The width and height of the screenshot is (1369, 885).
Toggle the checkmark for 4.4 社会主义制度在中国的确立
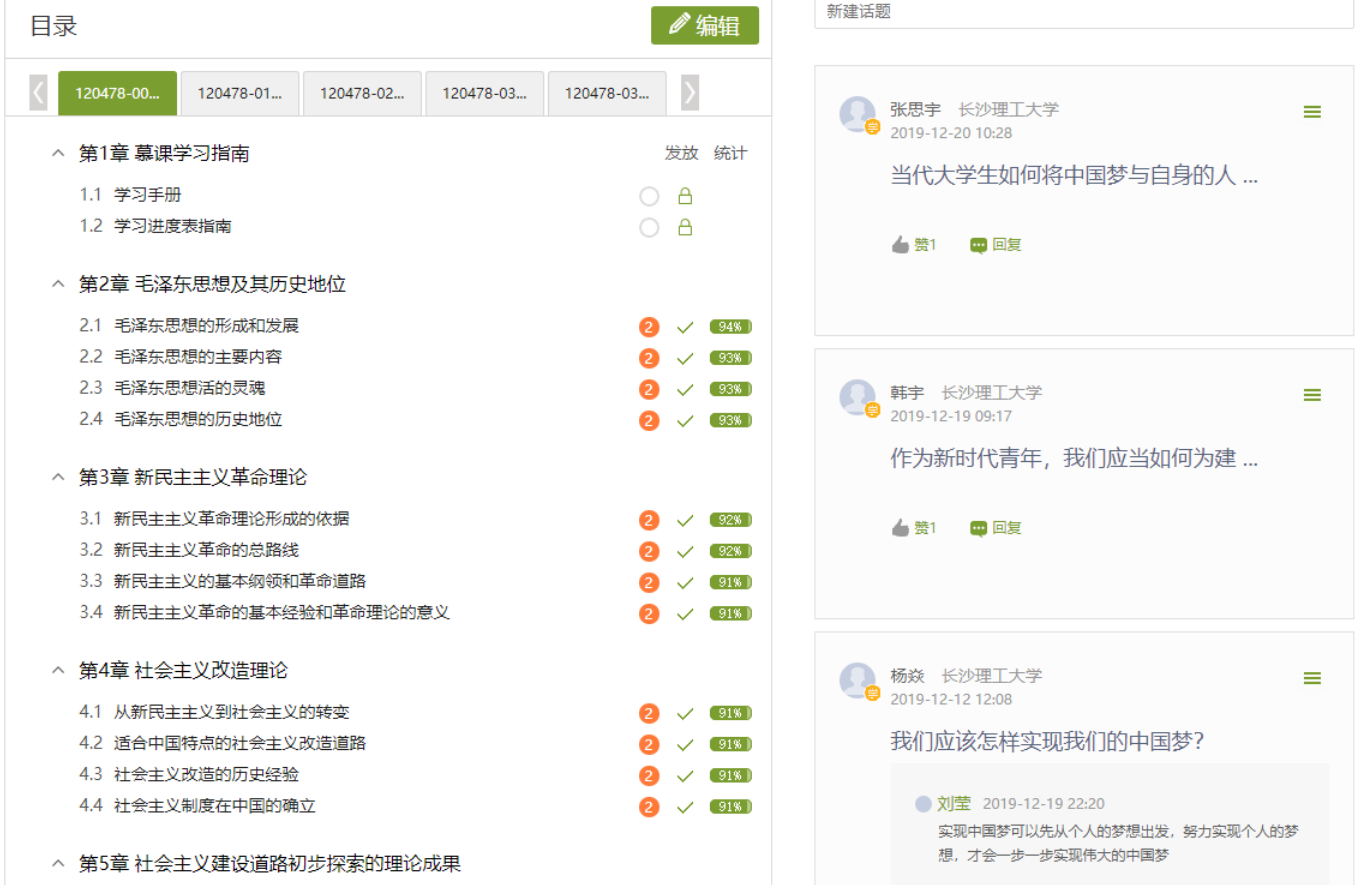pyautogui.click(x=685, y=807)
